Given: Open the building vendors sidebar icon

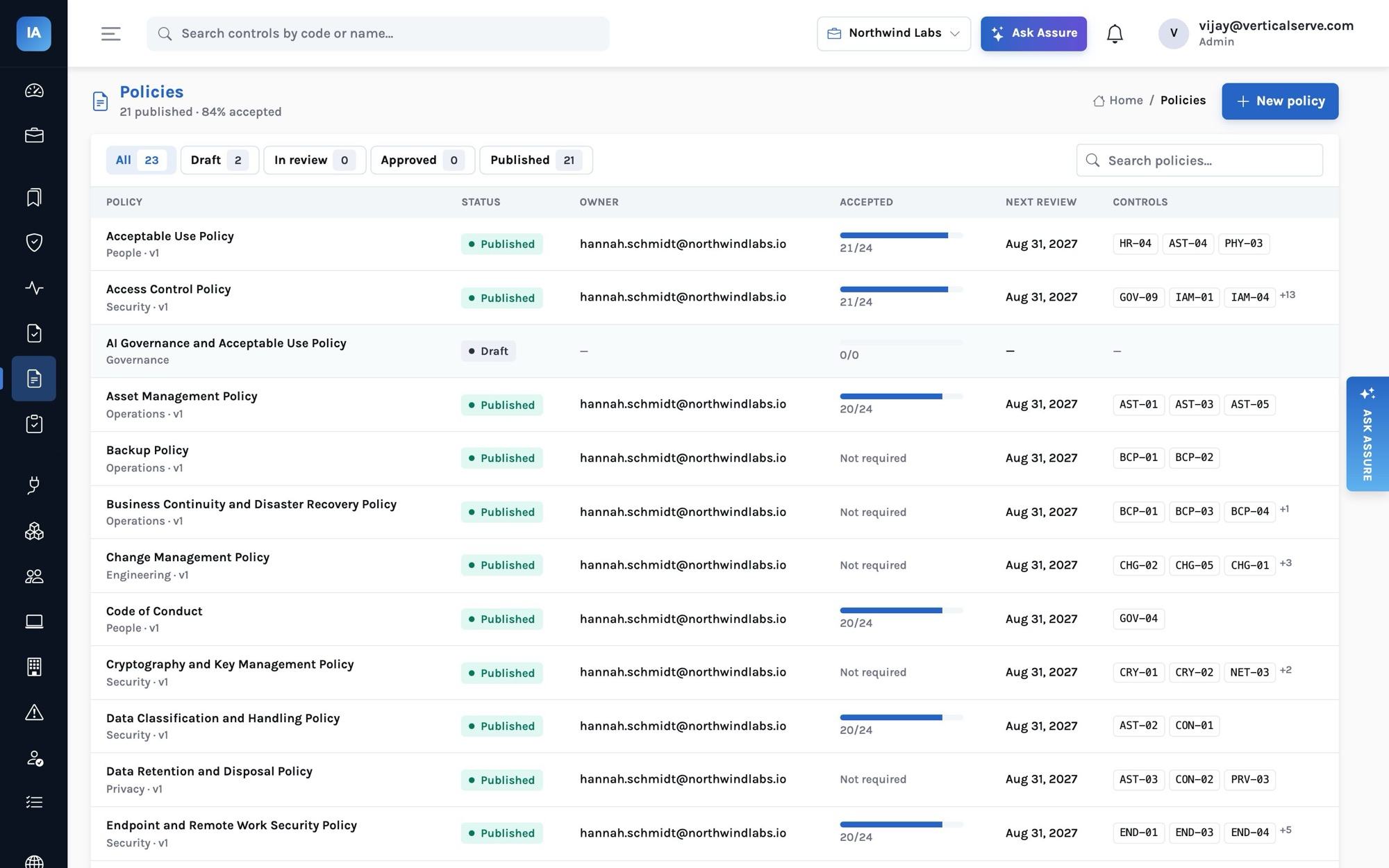Looking at the screenshot, I should (34, 667).
